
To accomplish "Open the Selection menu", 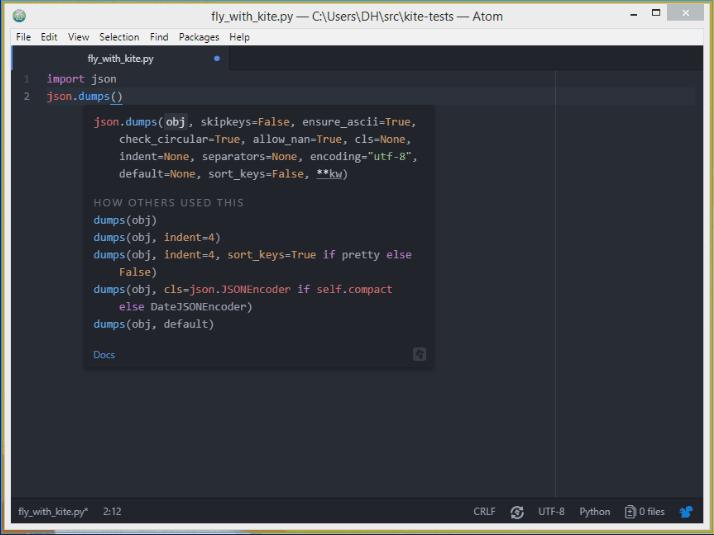I will point(119,37).
